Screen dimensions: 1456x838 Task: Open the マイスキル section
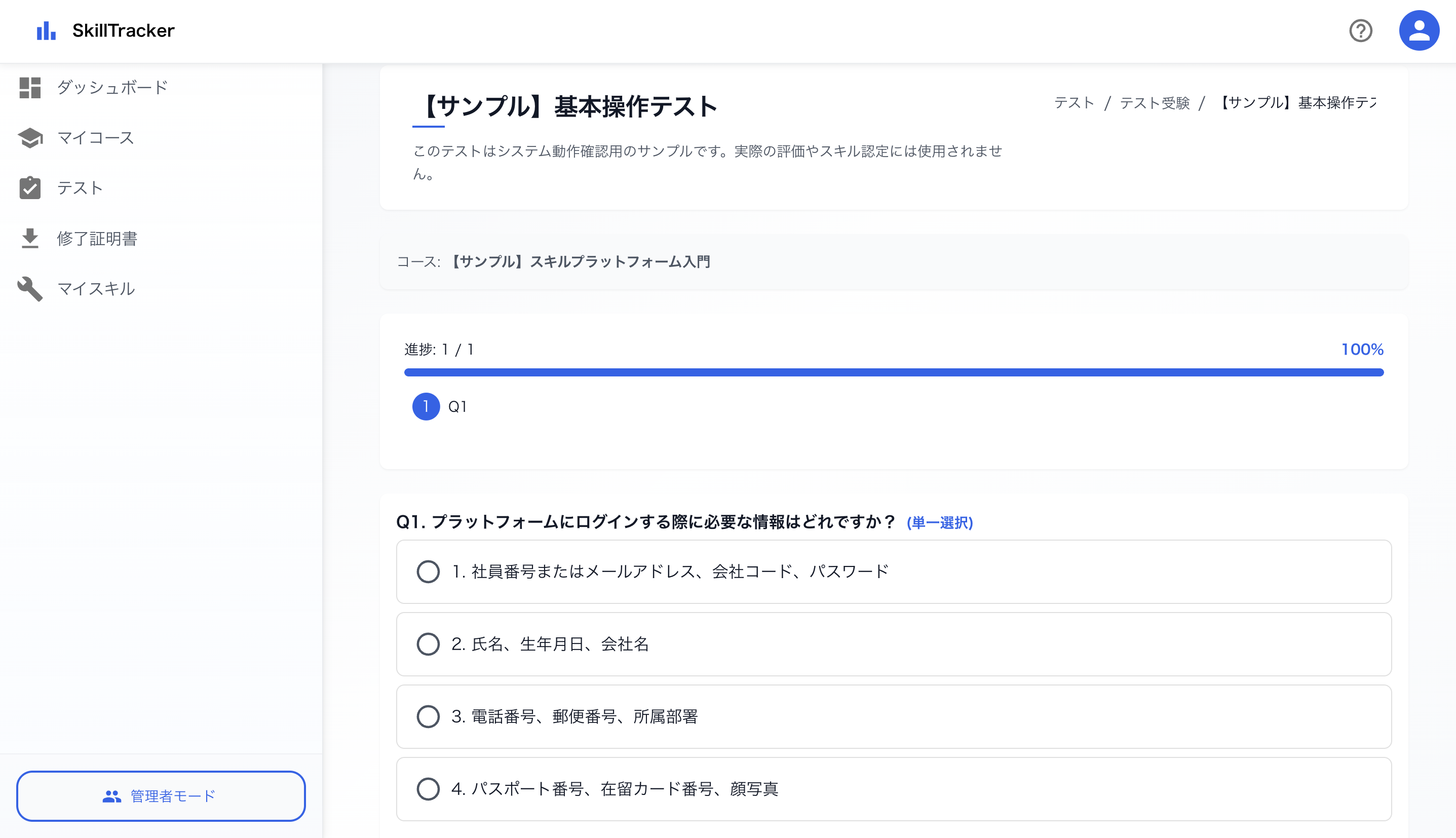pyautogui.click(x=96, y=288)
